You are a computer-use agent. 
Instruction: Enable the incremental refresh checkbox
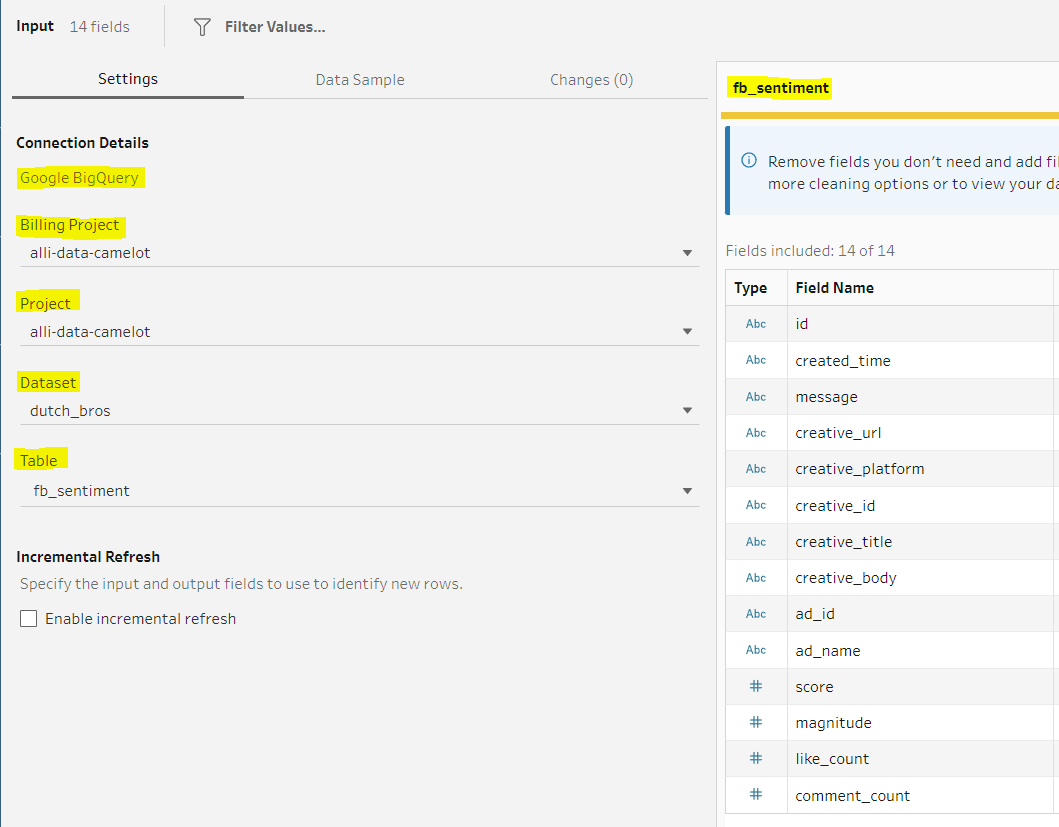pyautogui.click(x=29, y=619)
